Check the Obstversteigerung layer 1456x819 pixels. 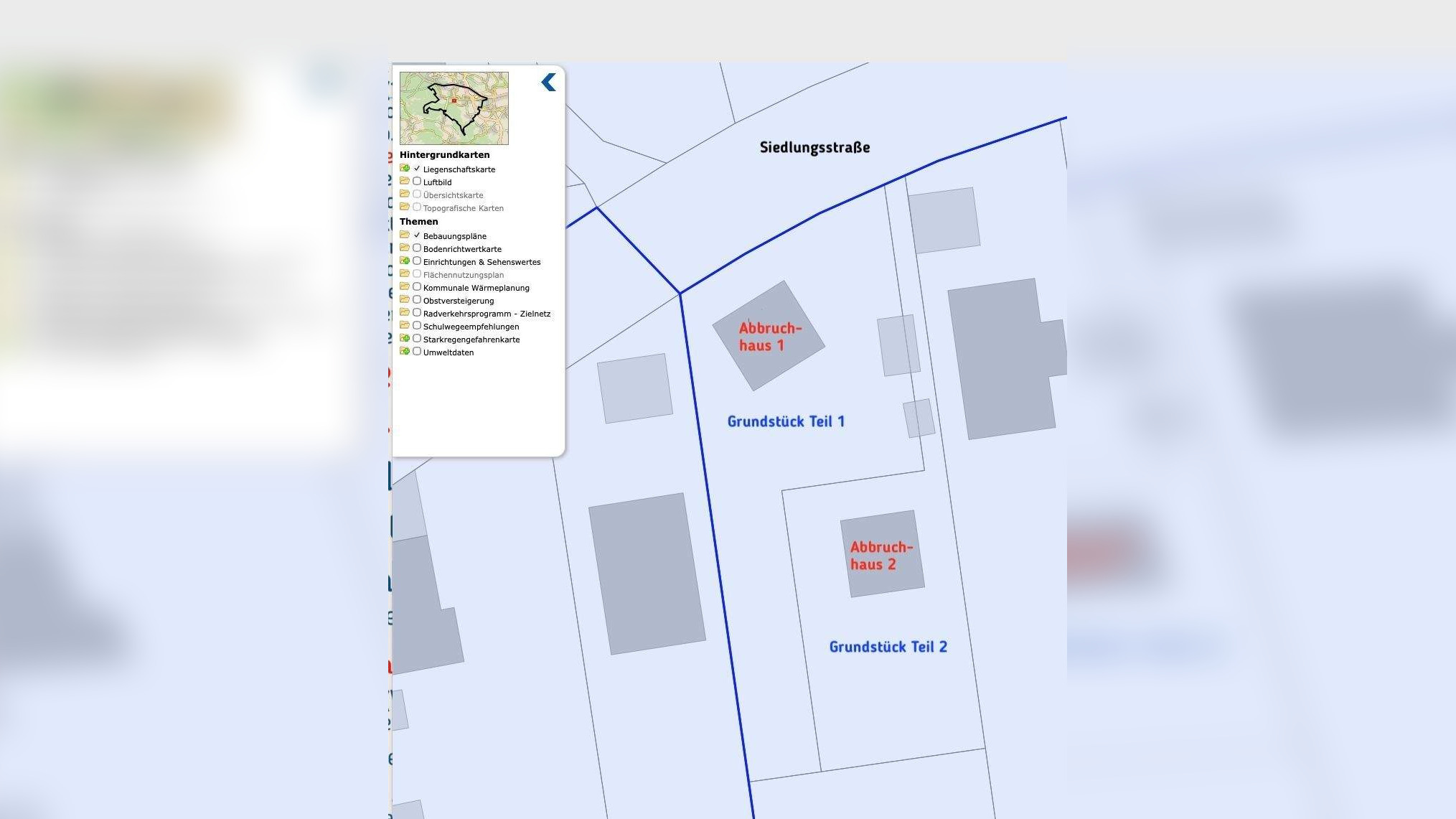(x=417, y=299)
